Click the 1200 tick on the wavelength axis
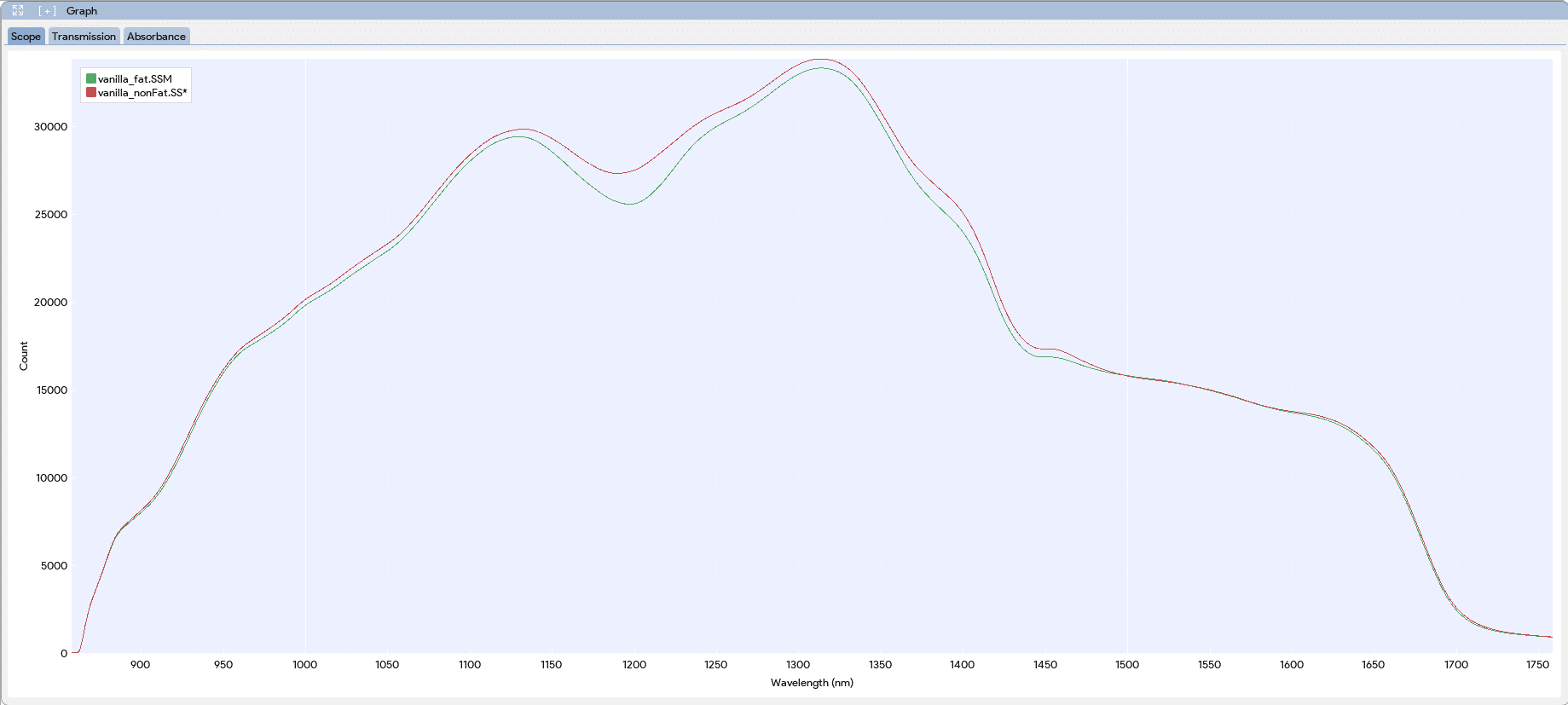 coord(634,665)
